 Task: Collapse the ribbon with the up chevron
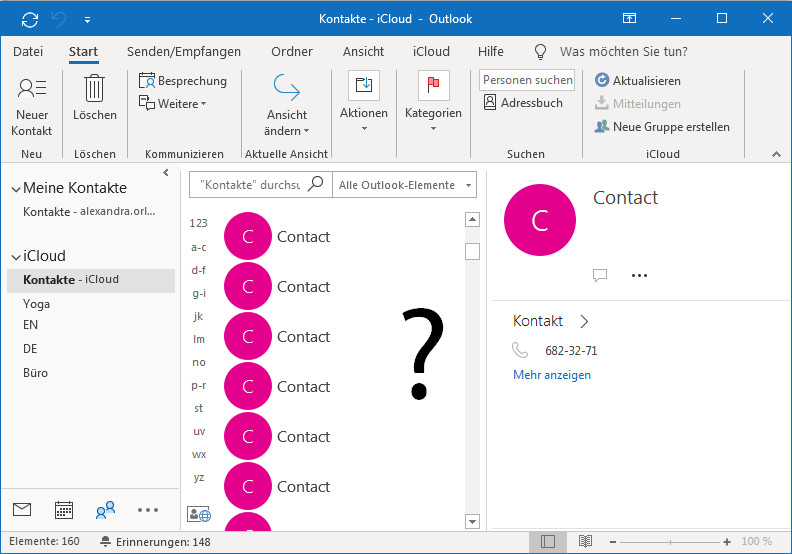click(776, 154)
